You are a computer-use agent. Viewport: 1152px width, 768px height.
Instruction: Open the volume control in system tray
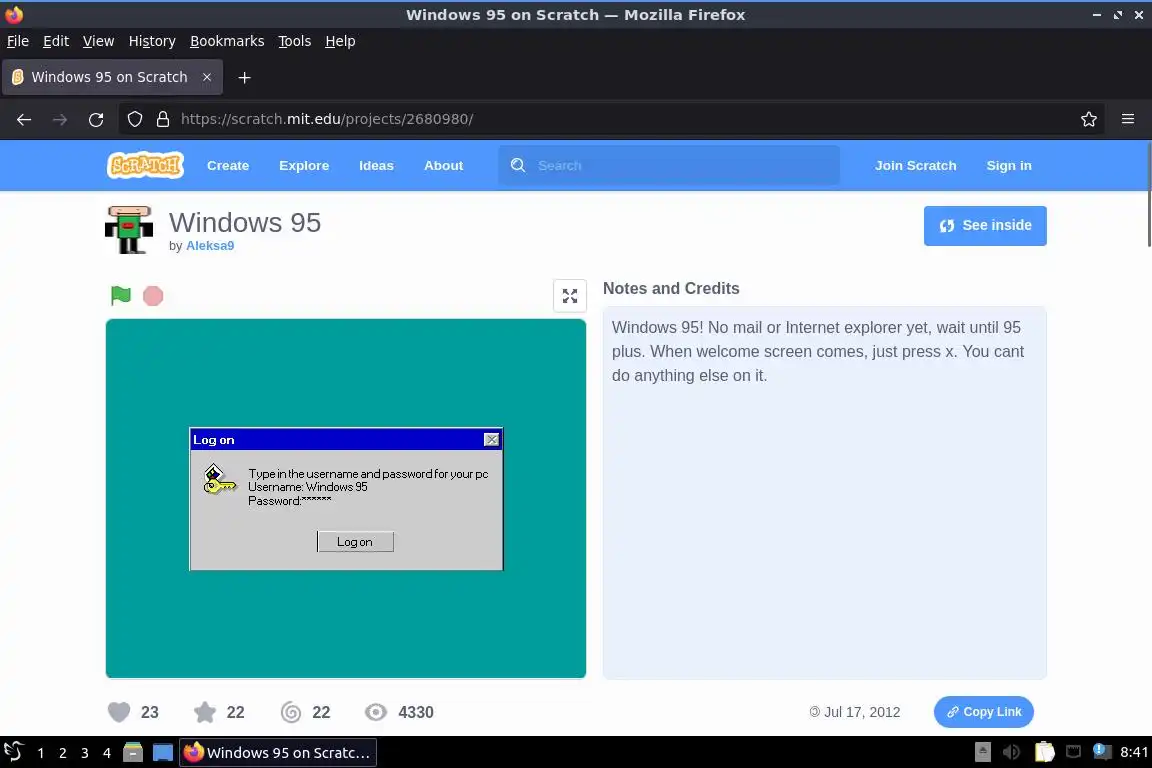click(x=1012, y=752)
